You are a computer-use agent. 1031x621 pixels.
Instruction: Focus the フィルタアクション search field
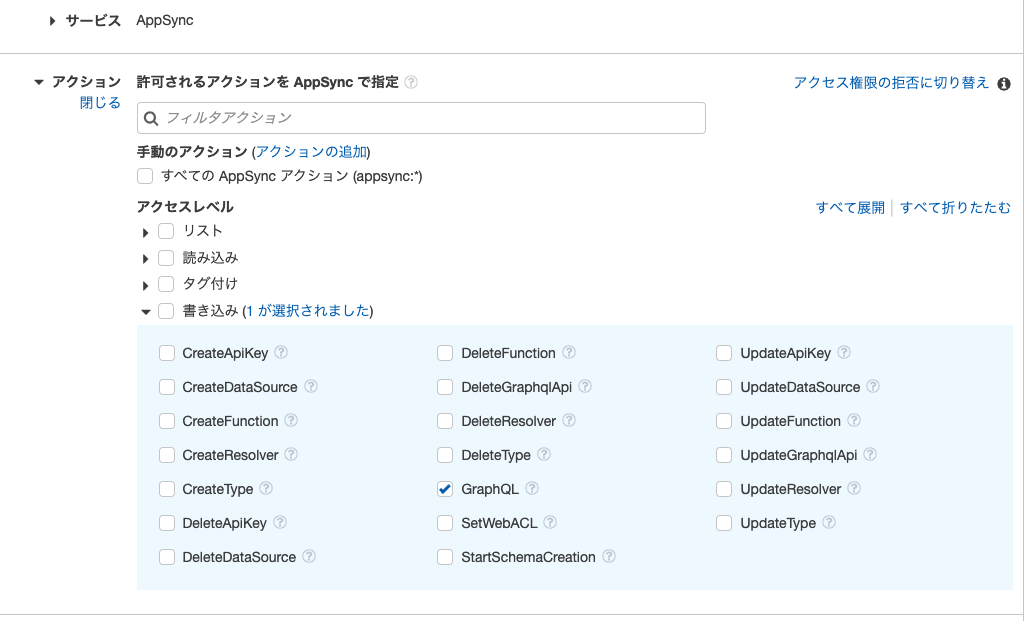point(421,118)
